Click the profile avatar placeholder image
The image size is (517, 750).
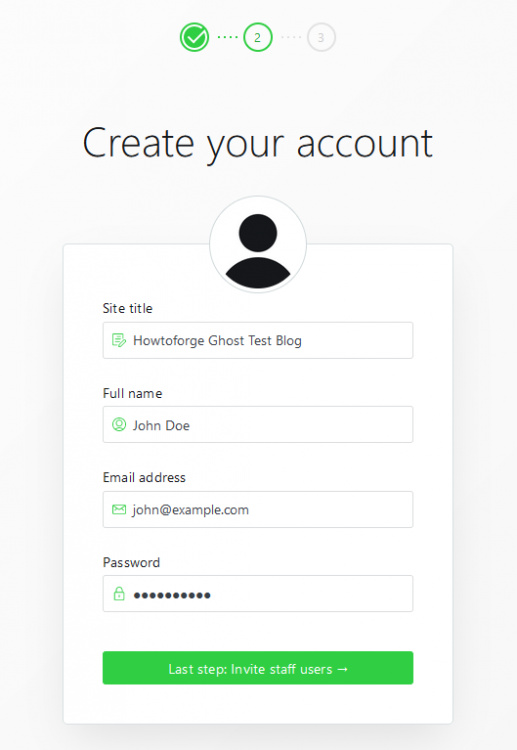coord(258,244)
